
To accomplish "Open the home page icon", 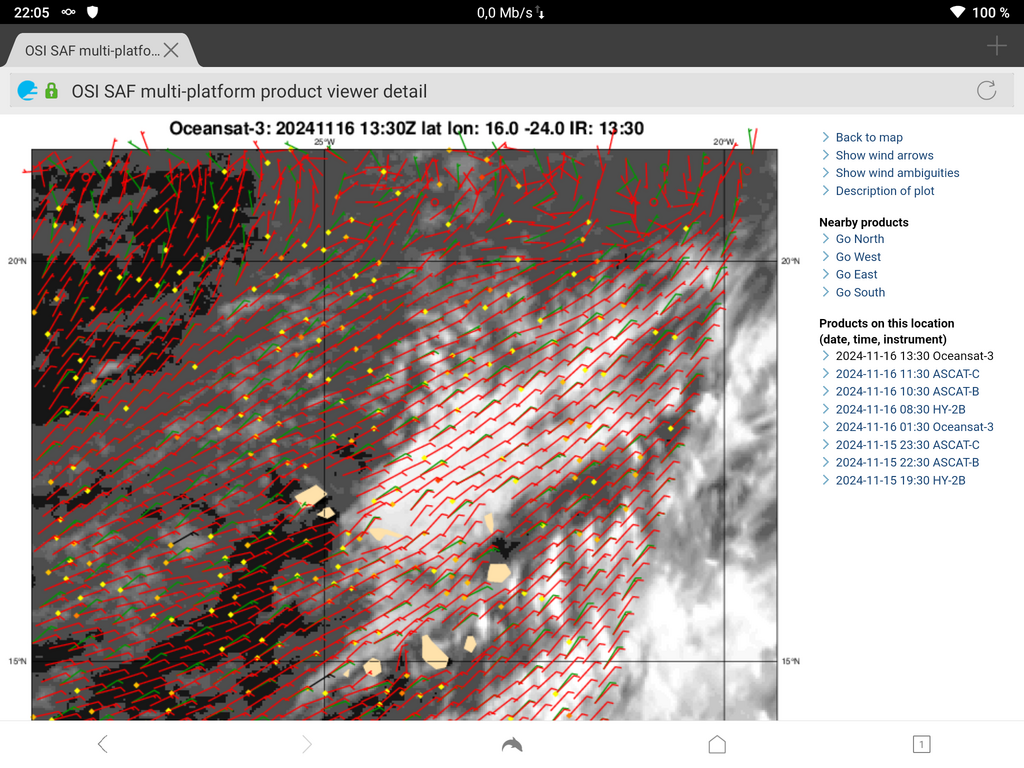I will point(717,744).
